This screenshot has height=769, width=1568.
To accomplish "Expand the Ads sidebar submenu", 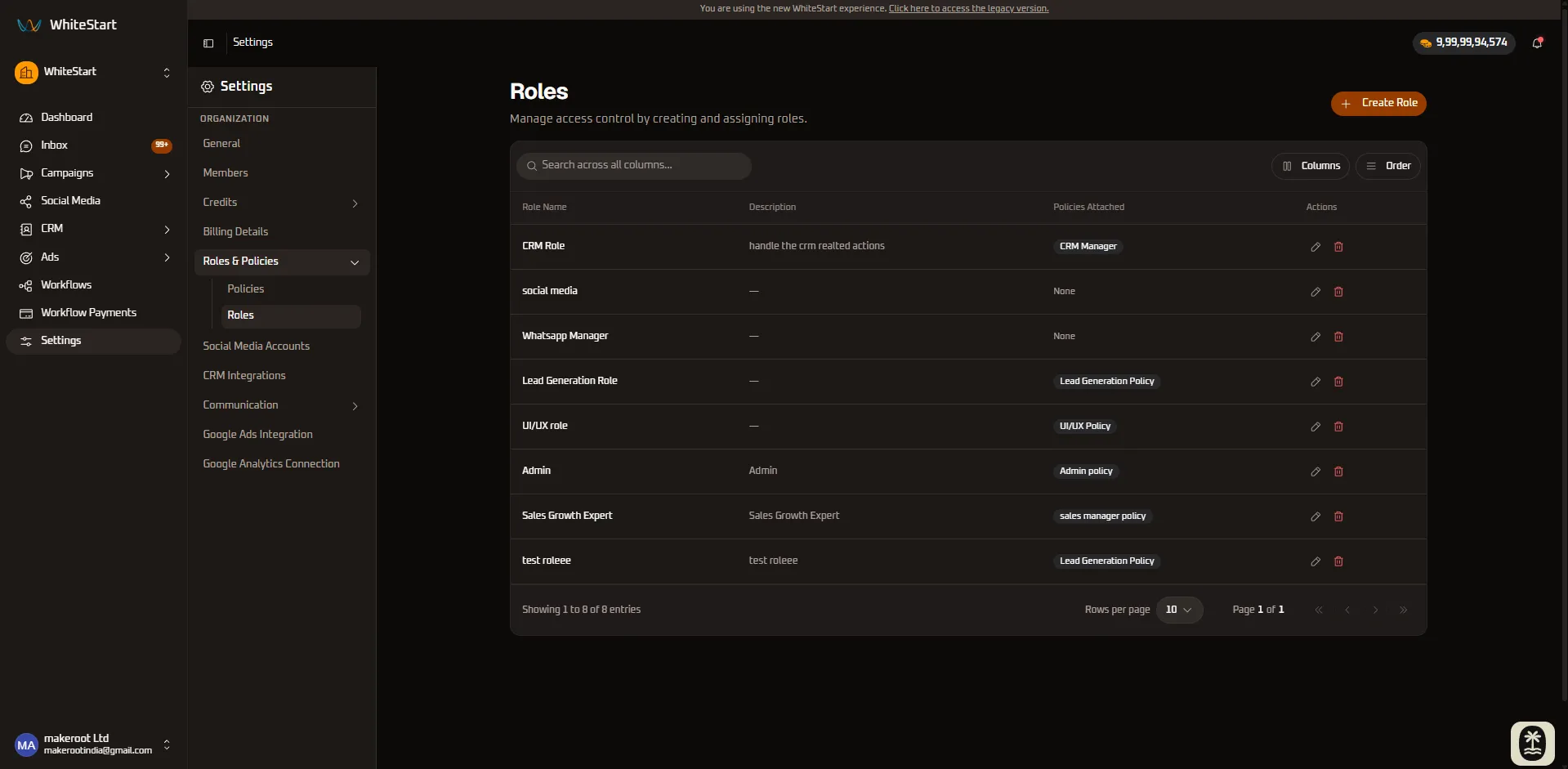I will tap(167, 257).
